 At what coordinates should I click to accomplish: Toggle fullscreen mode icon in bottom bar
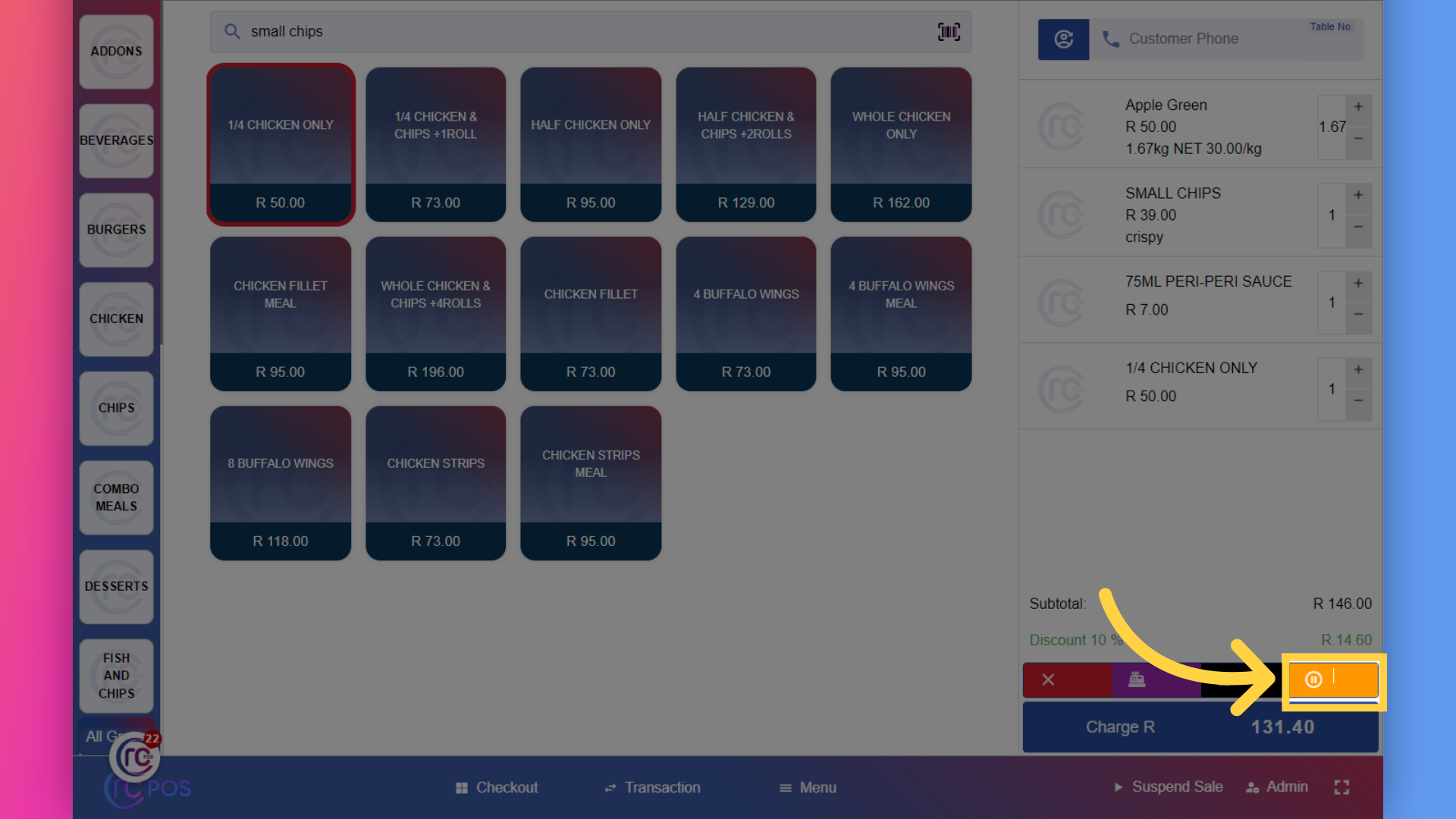click(1341, 788)
